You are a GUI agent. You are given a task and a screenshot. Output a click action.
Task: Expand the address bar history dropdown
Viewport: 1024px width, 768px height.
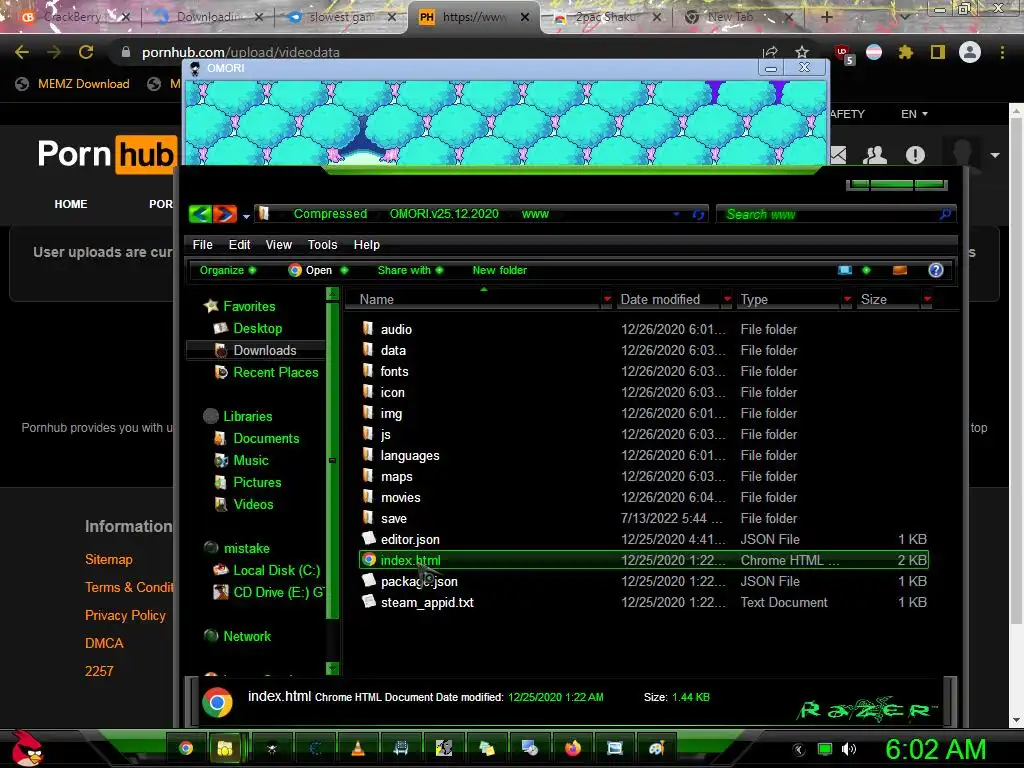(x=676, y=214)
